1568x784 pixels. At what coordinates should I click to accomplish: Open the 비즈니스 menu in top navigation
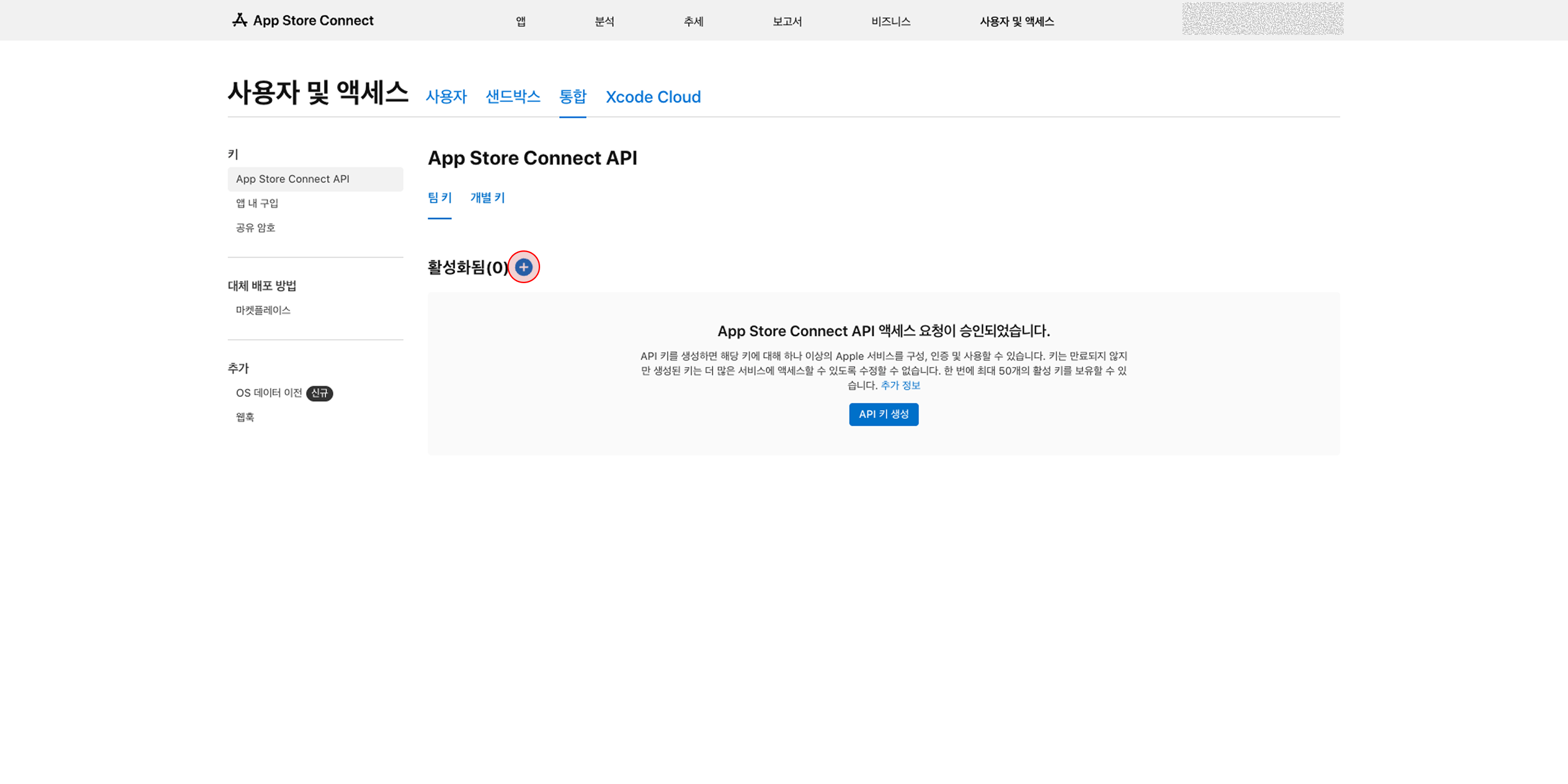point(891,21)
